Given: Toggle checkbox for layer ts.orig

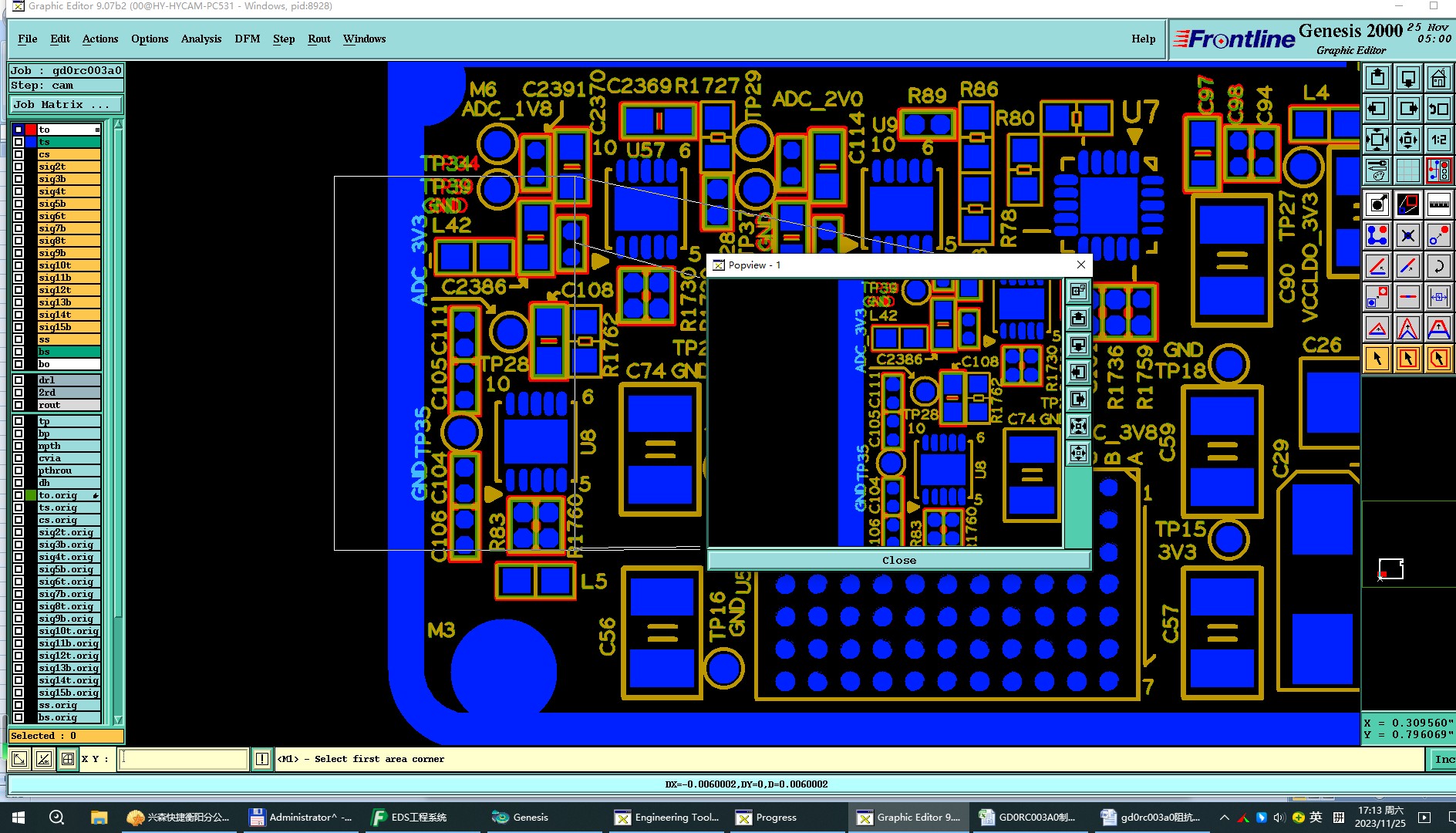Looking at the screenshot, I should tap(19, 508).
